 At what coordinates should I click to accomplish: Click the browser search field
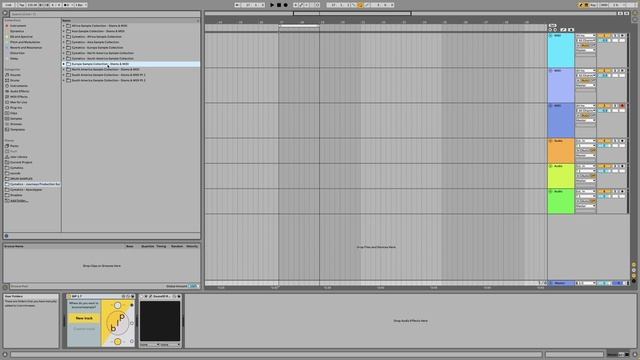click(x=105, y=14)
